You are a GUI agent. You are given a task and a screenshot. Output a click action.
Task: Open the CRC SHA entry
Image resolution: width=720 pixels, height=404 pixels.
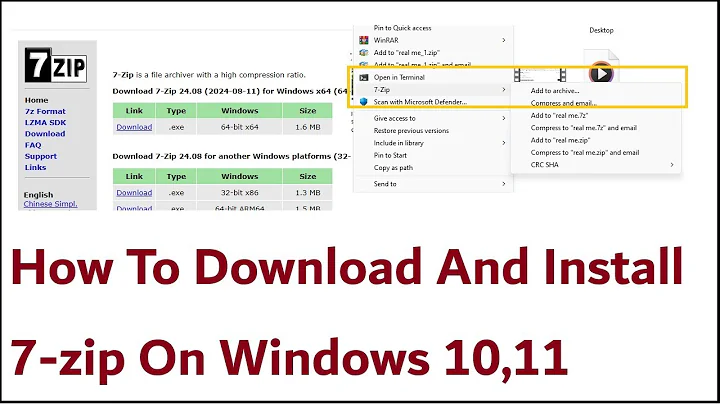[x=545, y=165]
